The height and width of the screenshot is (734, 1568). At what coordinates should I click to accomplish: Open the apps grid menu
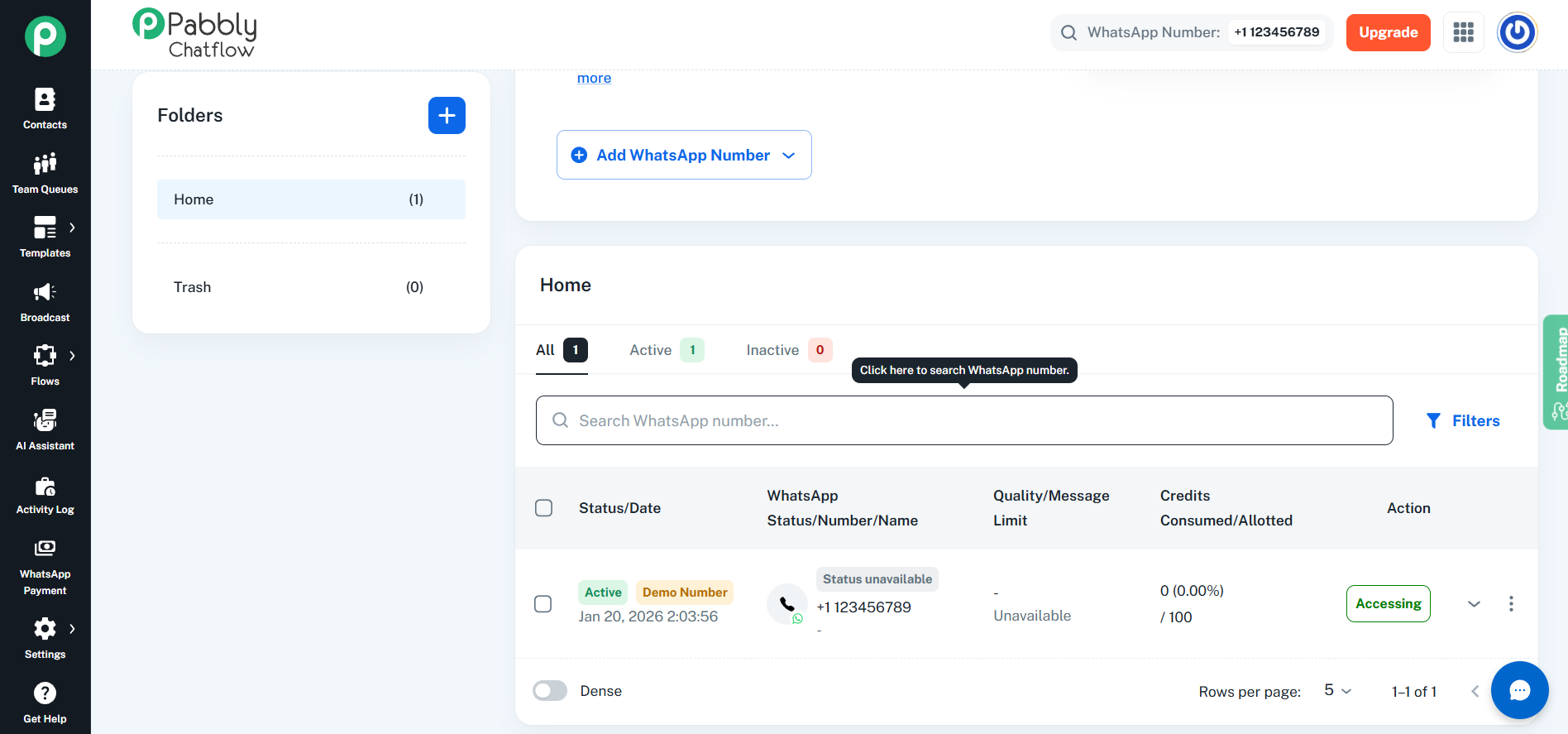pyautogui.click(x=1463, y=32)
